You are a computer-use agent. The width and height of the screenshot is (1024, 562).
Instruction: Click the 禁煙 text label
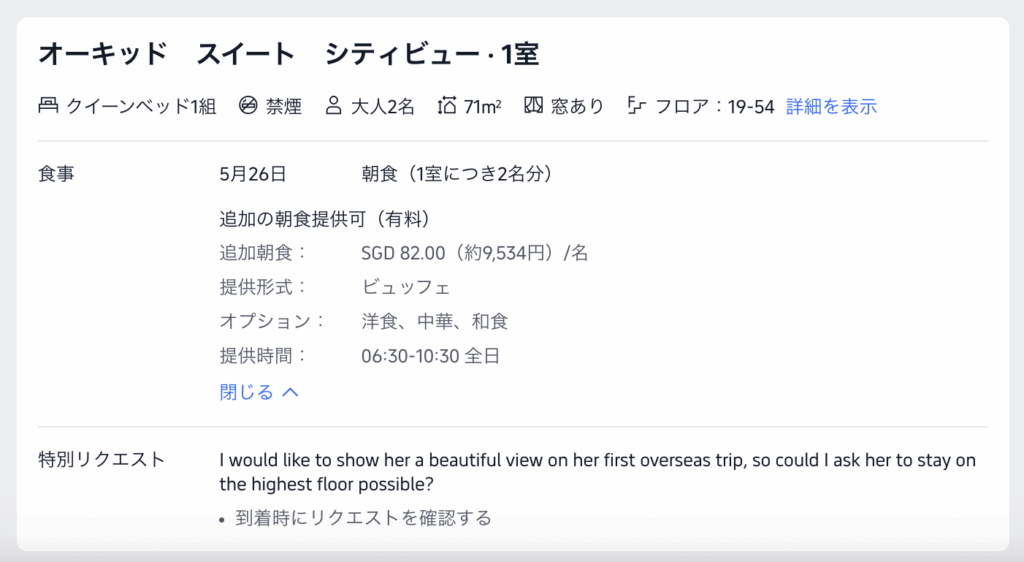284,106
